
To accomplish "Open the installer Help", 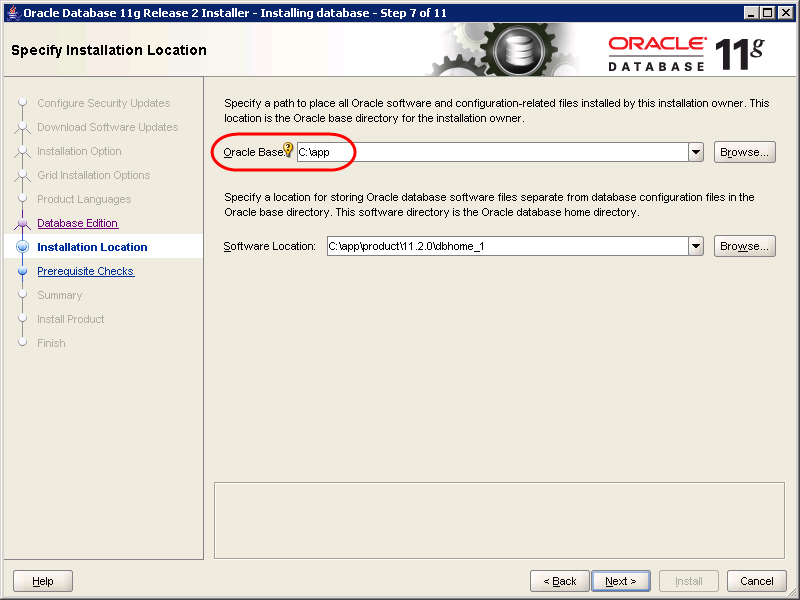I will pos(43,581).
